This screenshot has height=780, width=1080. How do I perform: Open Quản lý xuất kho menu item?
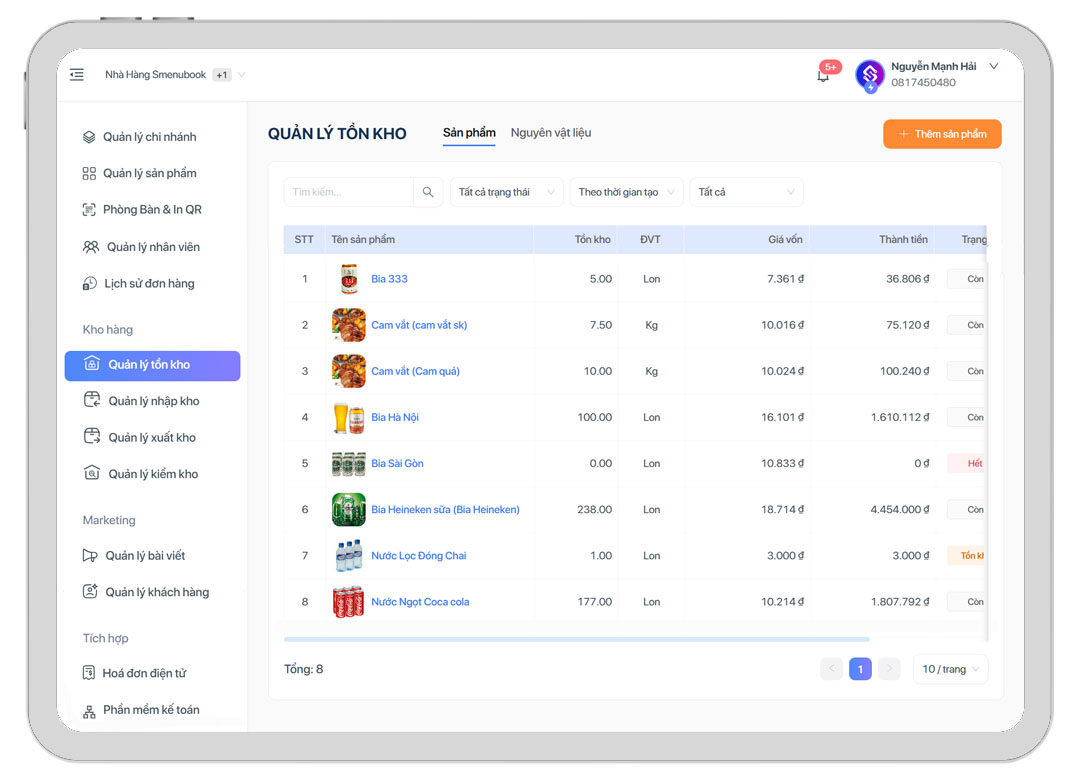(x=152, y=438)
